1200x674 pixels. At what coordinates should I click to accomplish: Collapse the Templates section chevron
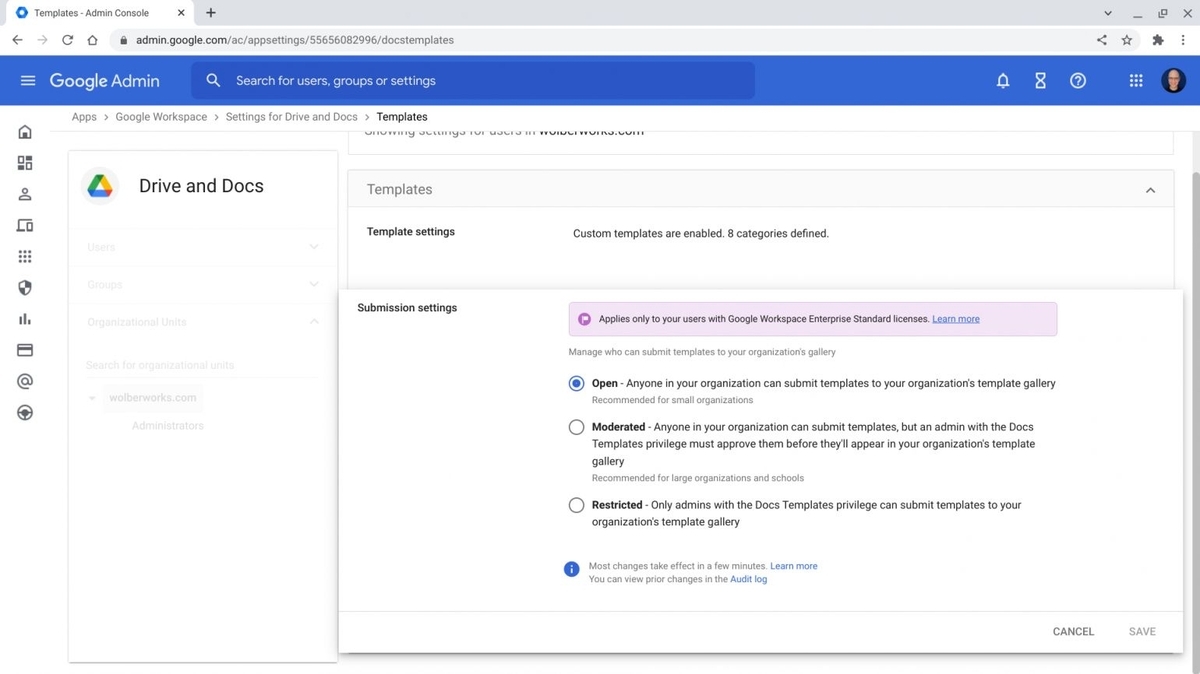[x=1150, y=188]
